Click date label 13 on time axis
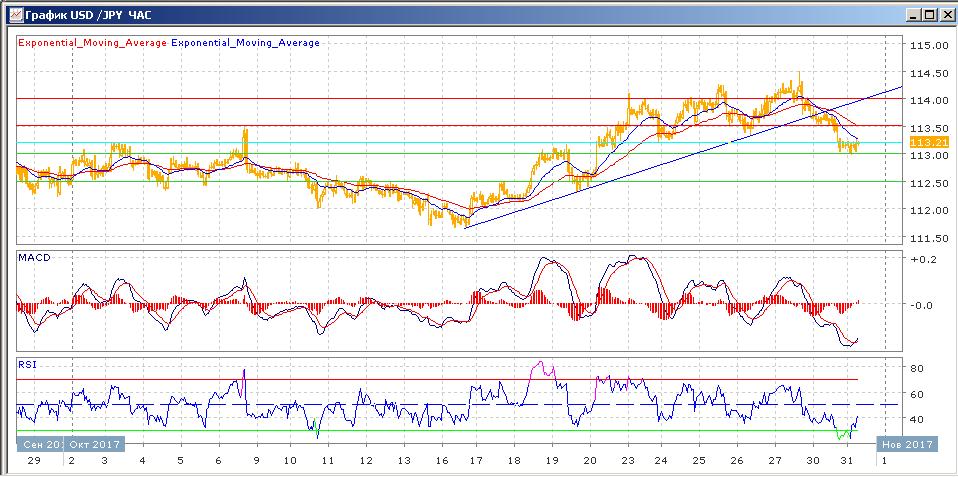The width and height of the screenshot is (958, 477). [404, 459]
